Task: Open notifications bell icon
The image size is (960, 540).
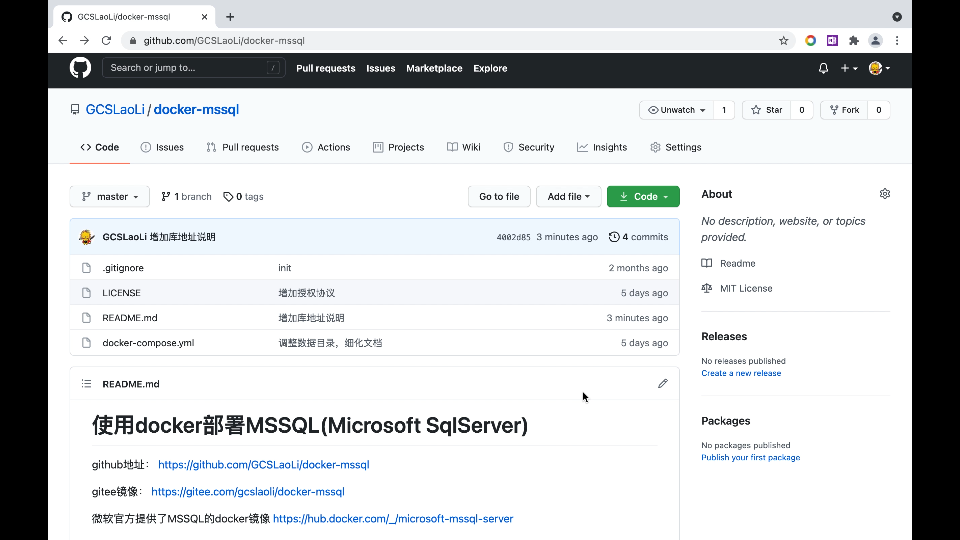Action: [823, 69]
